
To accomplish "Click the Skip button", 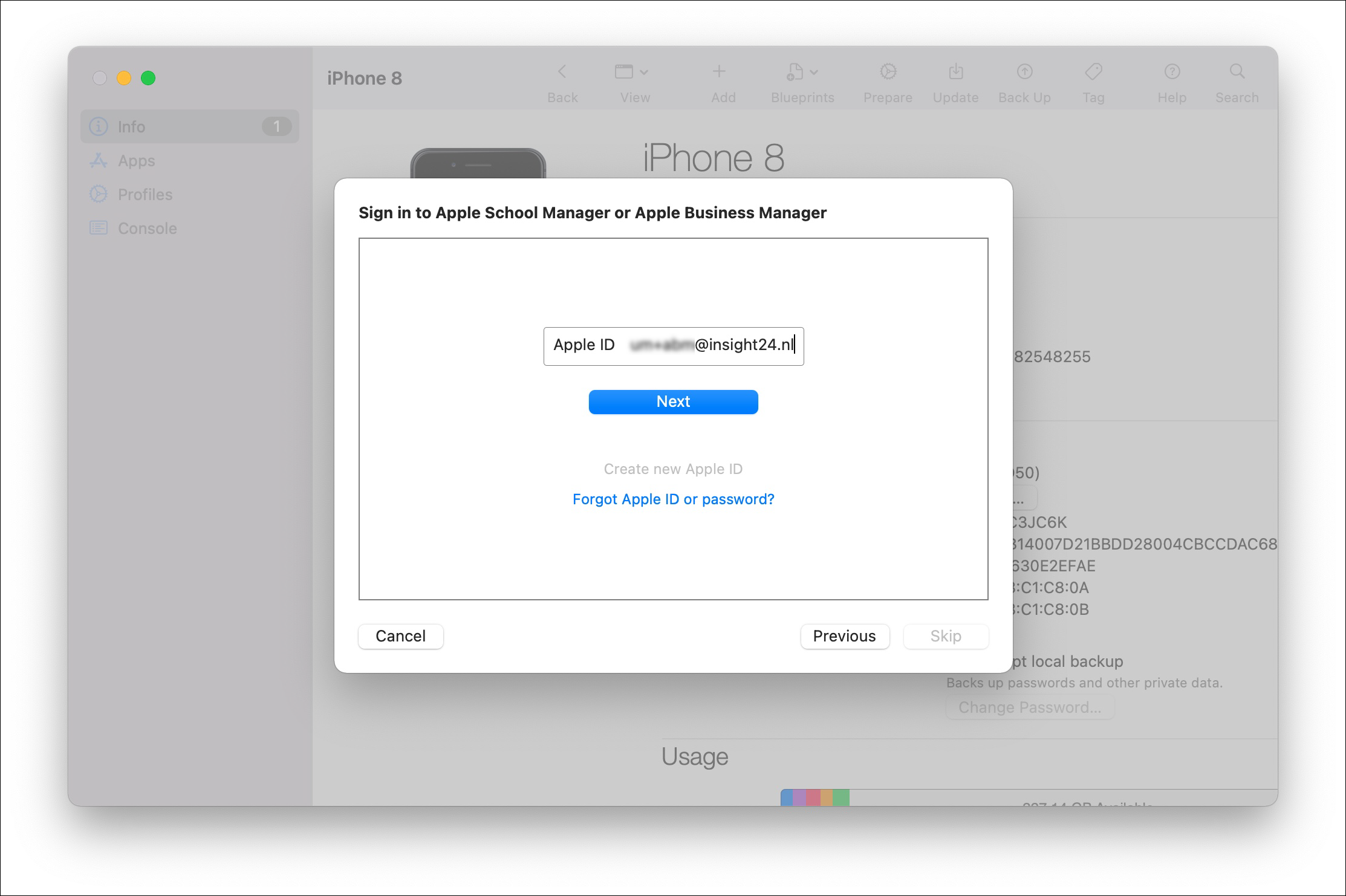I will pos(946,636).
